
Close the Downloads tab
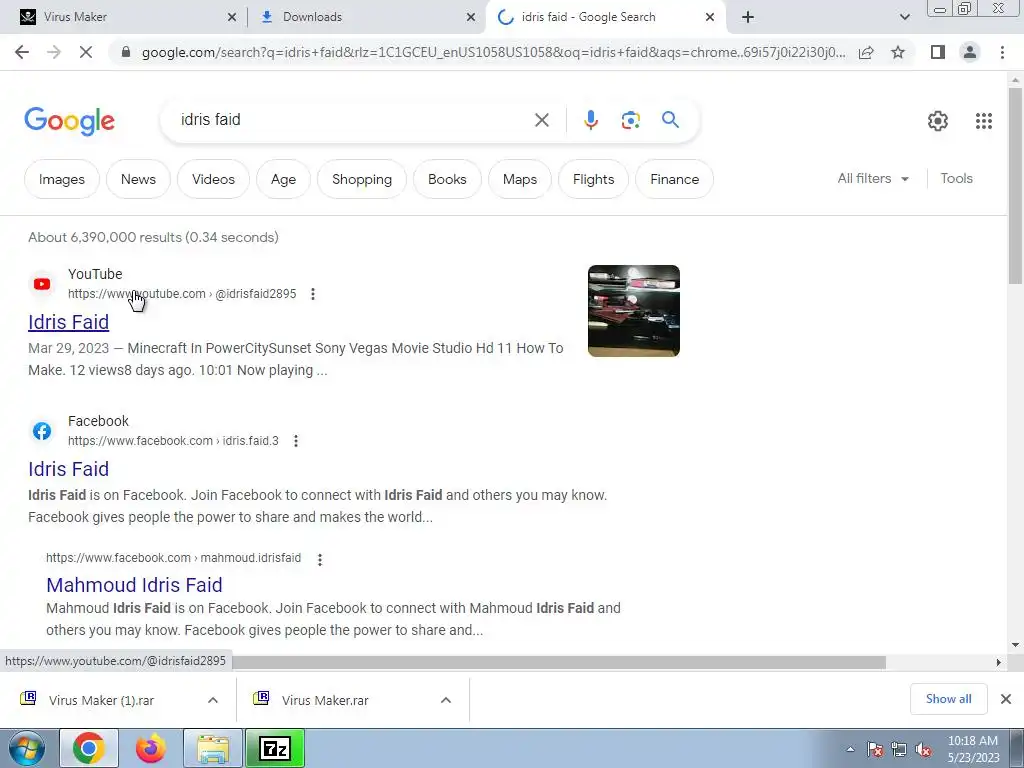pyautogui.click(x=470, y=18)
